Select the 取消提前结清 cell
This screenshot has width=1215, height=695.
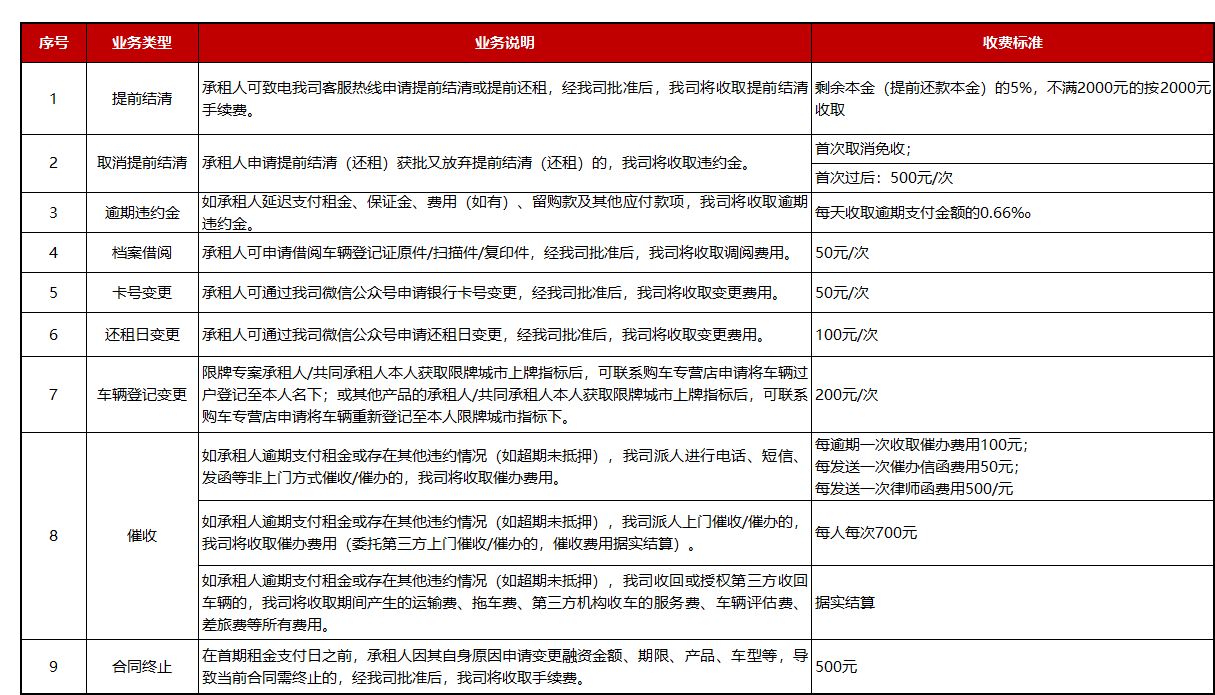(x=141, y=163)
